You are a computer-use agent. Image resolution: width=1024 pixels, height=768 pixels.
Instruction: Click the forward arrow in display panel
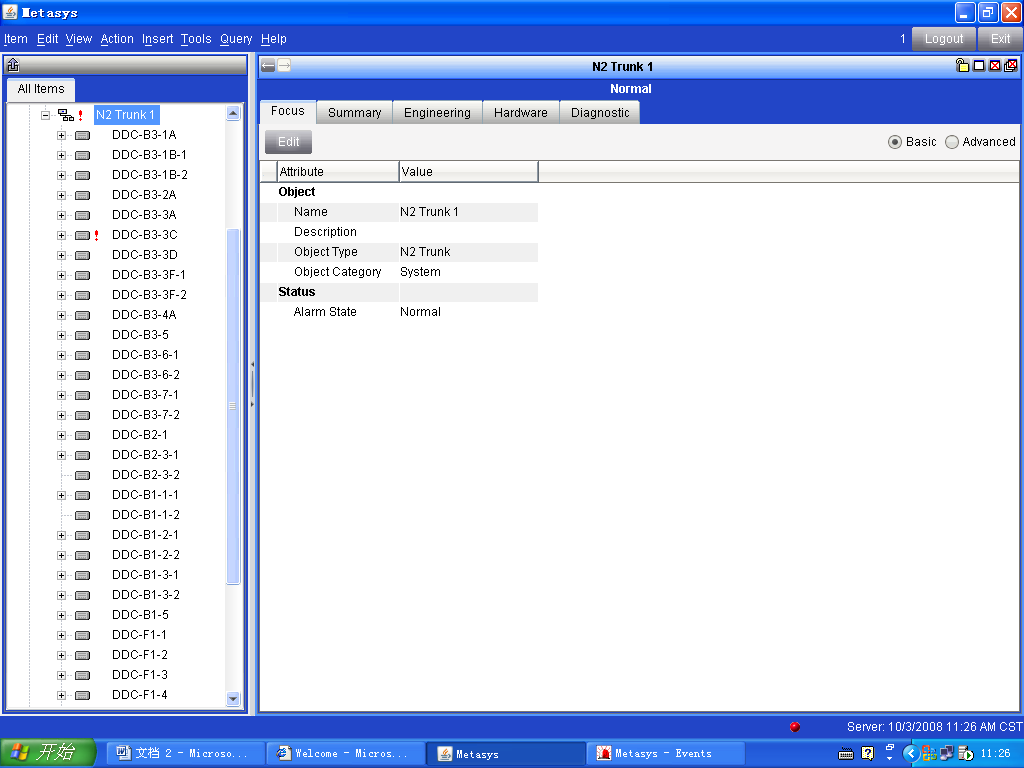click(284, 66)
